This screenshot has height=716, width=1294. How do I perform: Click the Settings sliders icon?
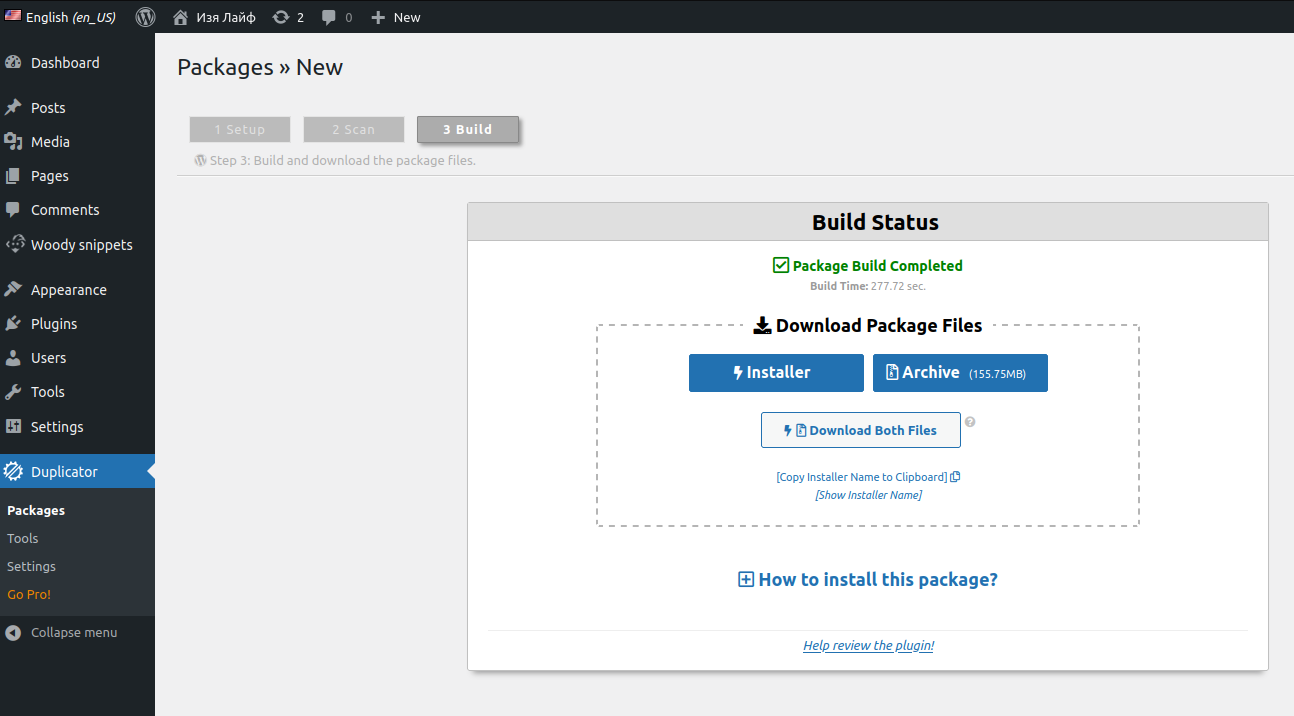(x=13, y=427)
